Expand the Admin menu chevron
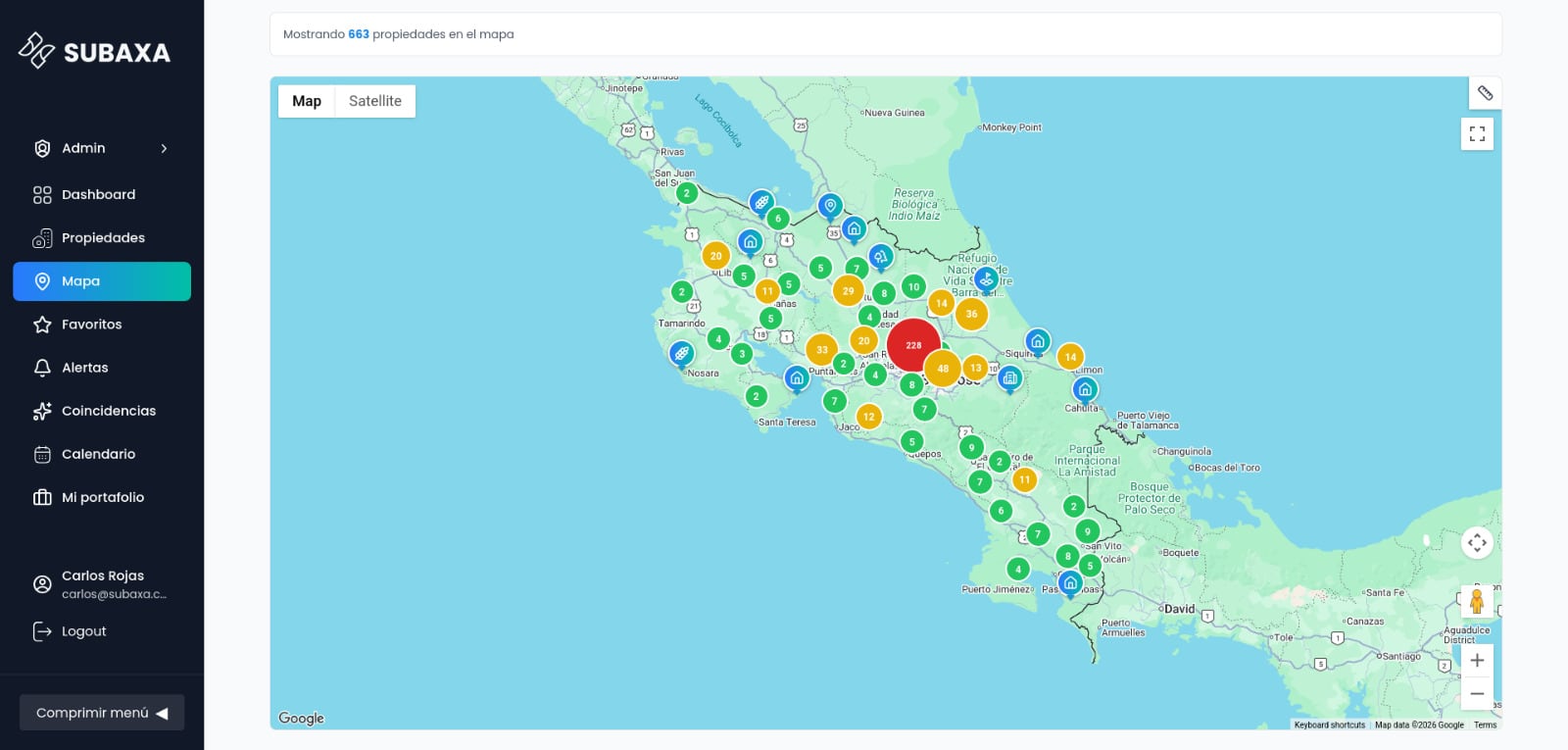The height and width of the screenshot is (750, 1568). pos(164,148)
